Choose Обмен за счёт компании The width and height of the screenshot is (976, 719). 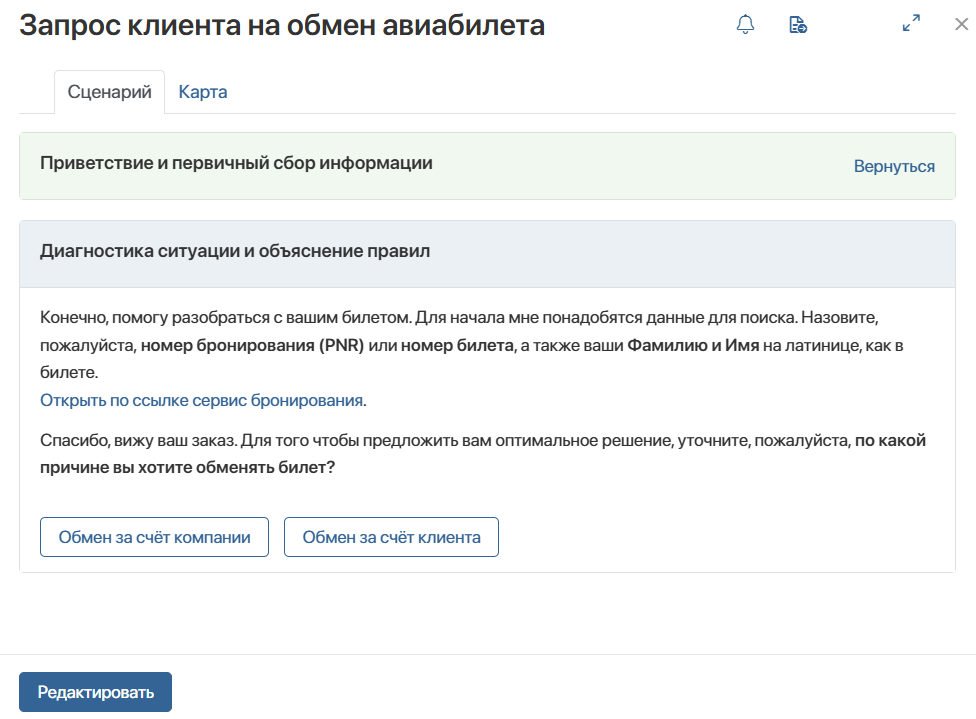154,537
